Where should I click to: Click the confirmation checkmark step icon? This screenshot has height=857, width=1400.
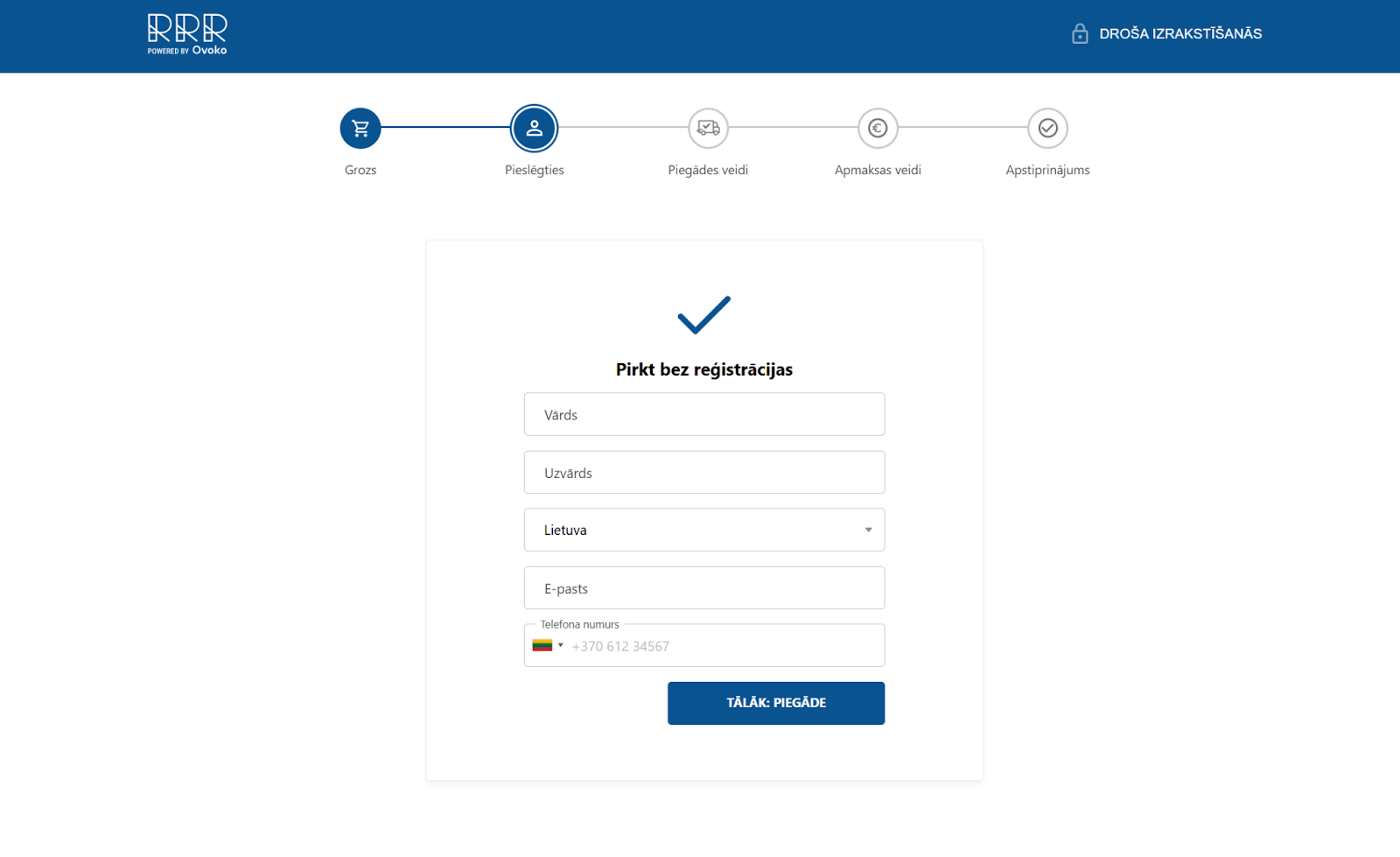(1047, 129)
